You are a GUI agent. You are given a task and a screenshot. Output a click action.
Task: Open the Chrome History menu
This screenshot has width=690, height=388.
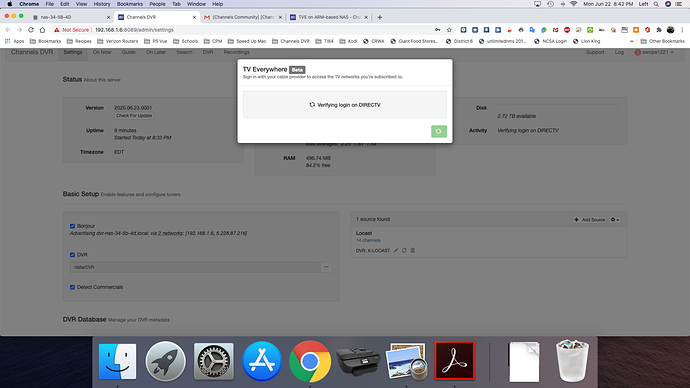(x=102, y=4)
